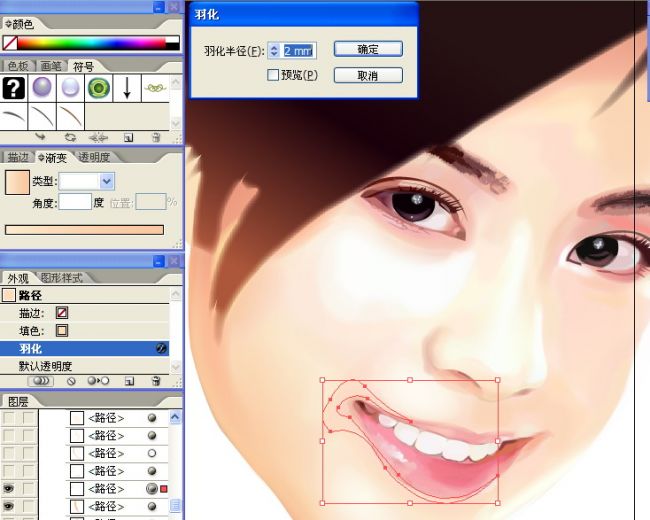This screenshot has height=520, width=650.
Task: Toggle the bottom visible layer's eye icon
Action: (9, 507)
